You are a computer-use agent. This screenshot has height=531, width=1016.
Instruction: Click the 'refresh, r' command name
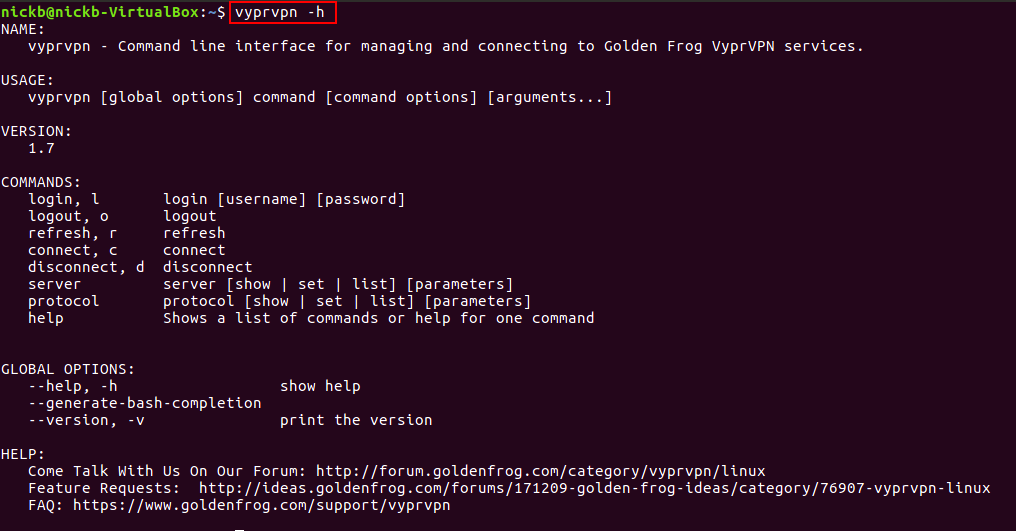[73, 233]
